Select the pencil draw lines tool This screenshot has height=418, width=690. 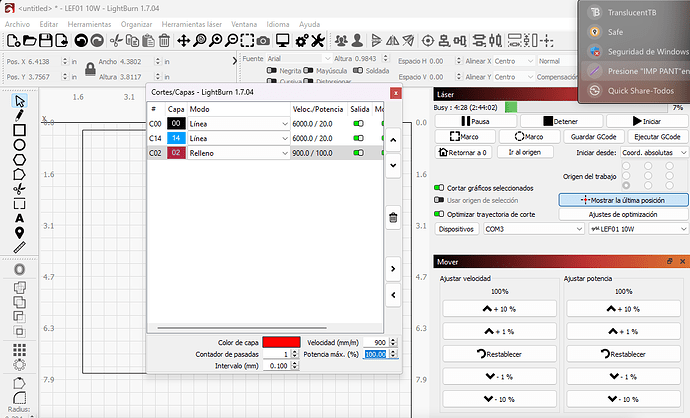click(x=19, y=115)
